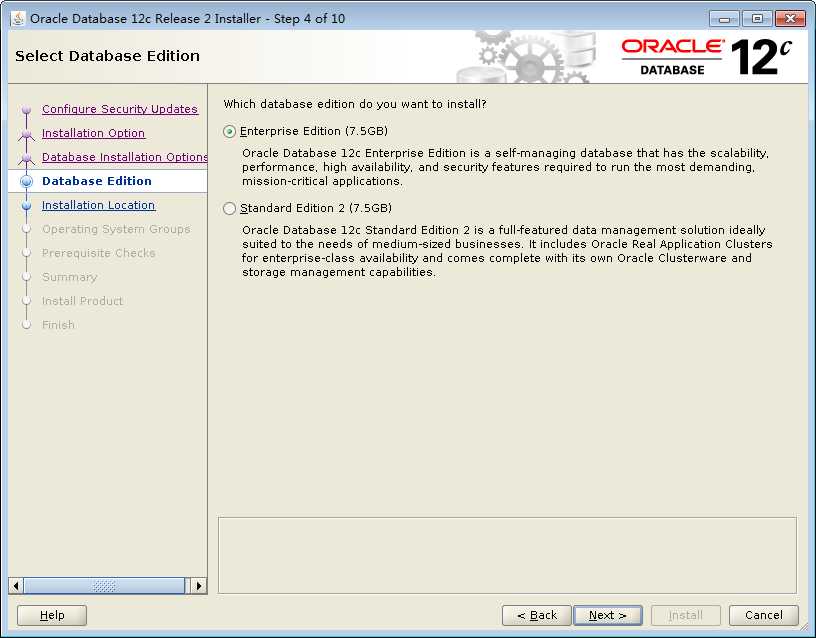Viewport: 816px width, 638px height.
Task: Minimize the installer window
Action: (x=724, y=19)
